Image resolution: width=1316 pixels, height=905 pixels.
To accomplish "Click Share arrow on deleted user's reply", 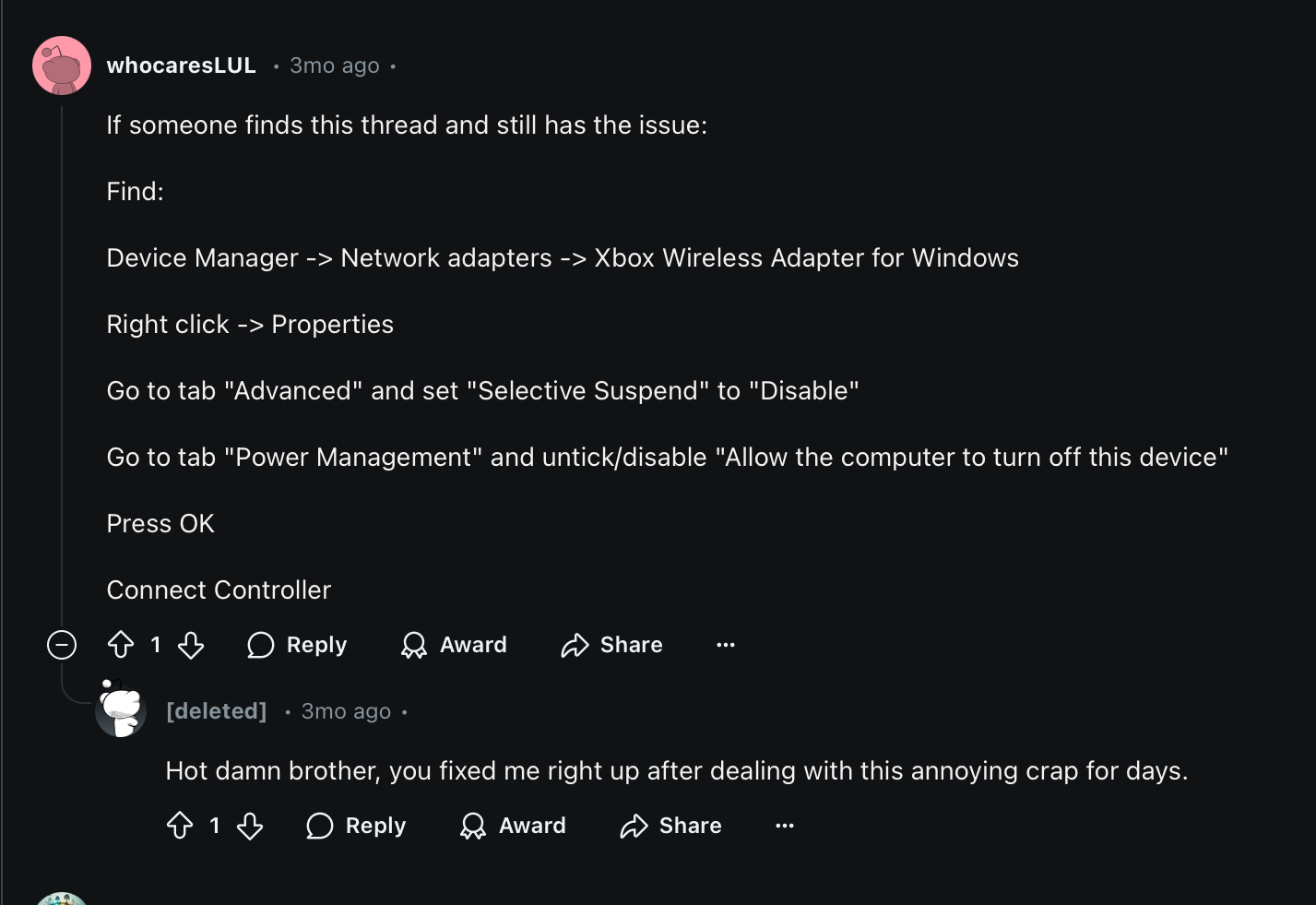I will [x=634, y=826].
